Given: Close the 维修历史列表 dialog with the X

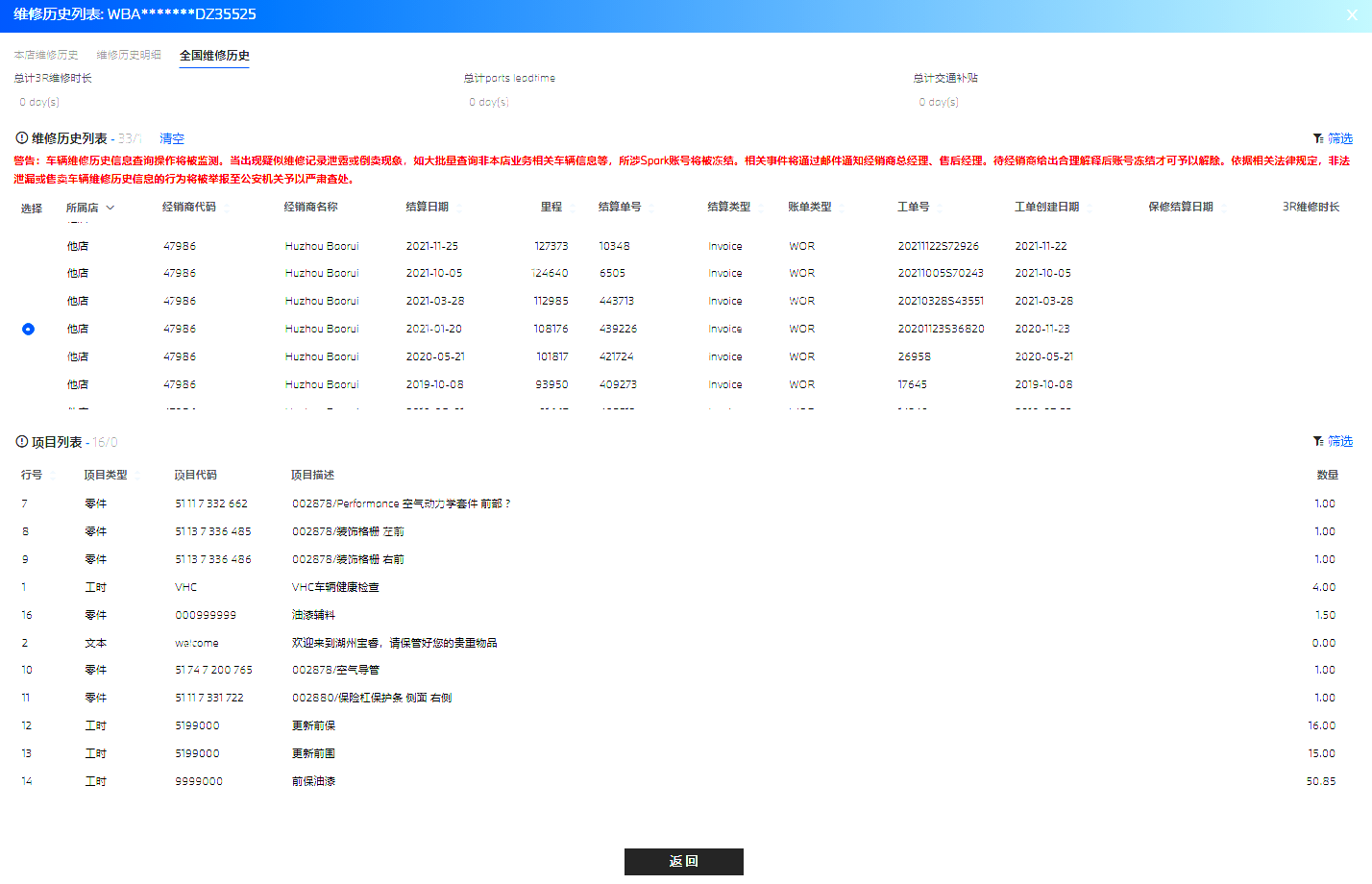Looking at the screenshot, I should pyautogui.click(x=1352, y=15).
